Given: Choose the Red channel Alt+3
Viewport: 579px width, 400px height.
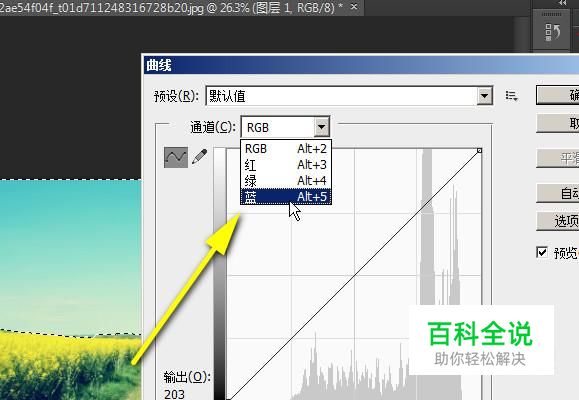Looking at the screenshot, I should (286, 164).
